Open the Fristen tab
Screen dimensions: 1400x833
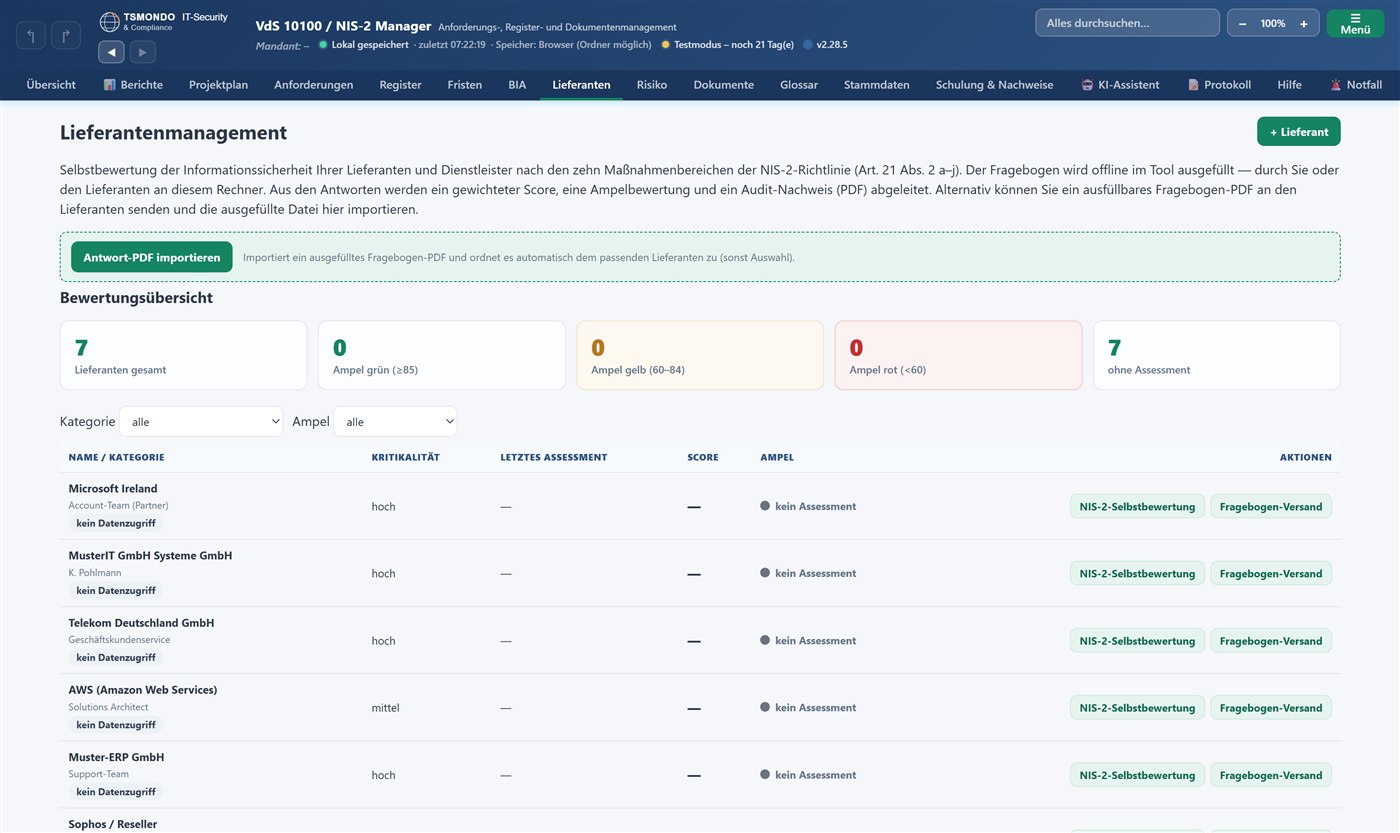tap(465, 85)
